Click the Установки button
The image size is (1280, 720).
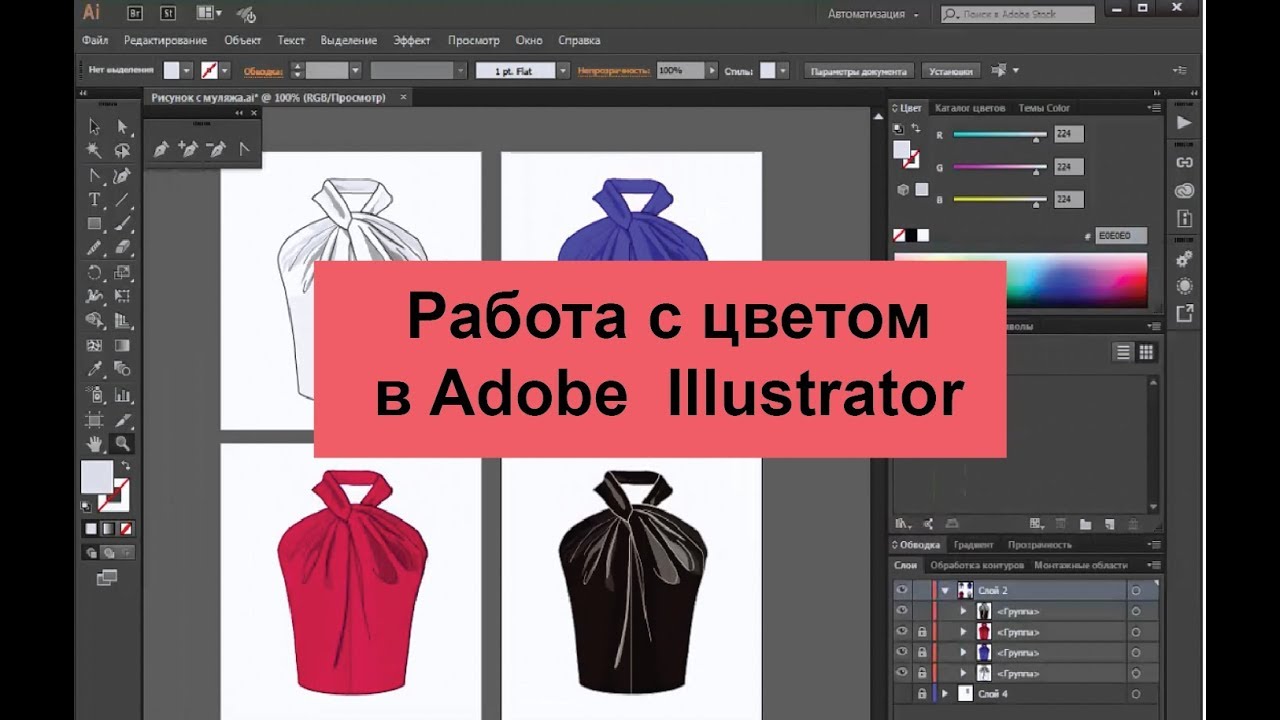coord(950,71)
